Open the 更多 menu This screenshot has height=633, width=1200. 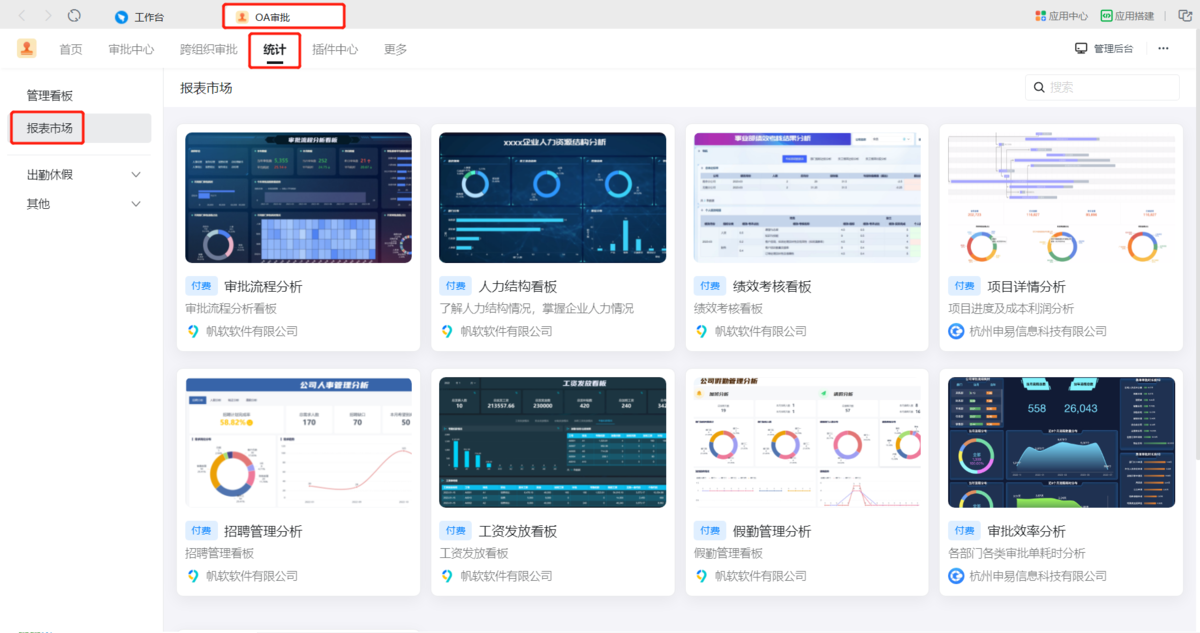(396, 49)
